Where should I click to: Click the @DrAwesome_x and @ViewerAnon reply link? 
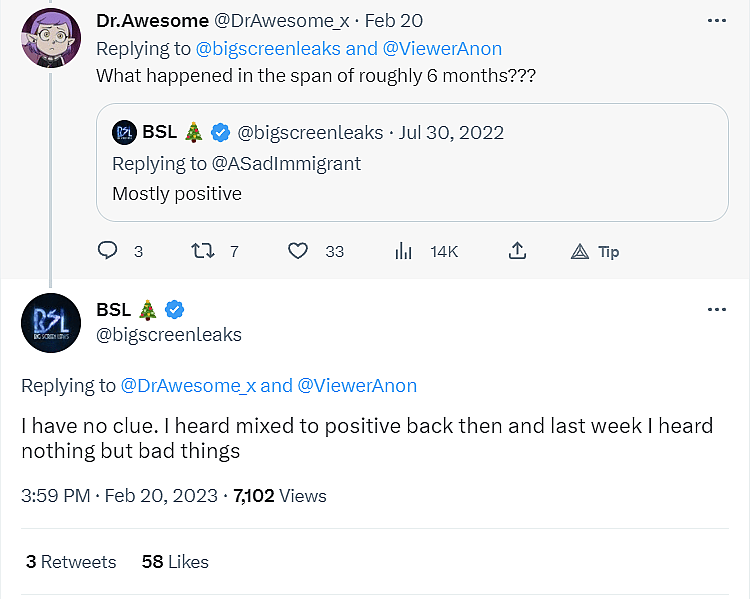268,385
